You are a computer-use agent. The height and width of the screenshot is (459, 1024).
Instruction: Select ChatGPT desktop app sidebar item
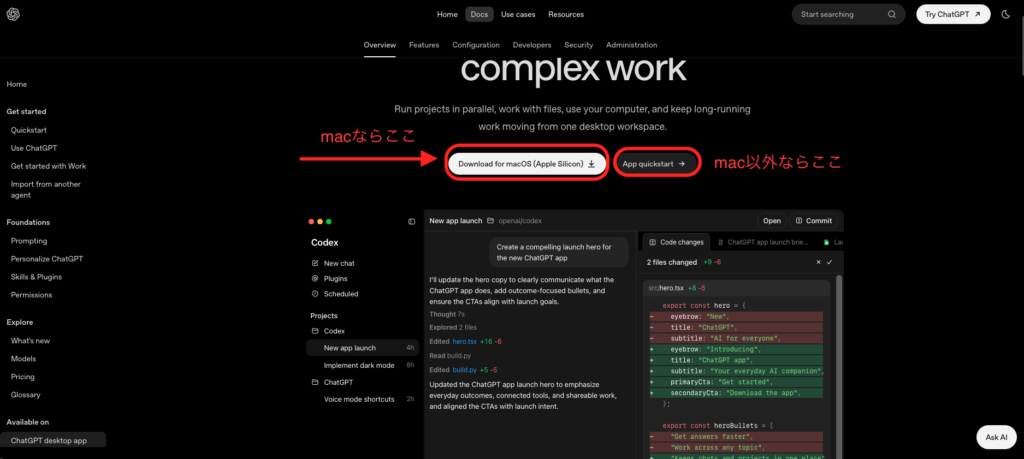[x=52, y=441]
